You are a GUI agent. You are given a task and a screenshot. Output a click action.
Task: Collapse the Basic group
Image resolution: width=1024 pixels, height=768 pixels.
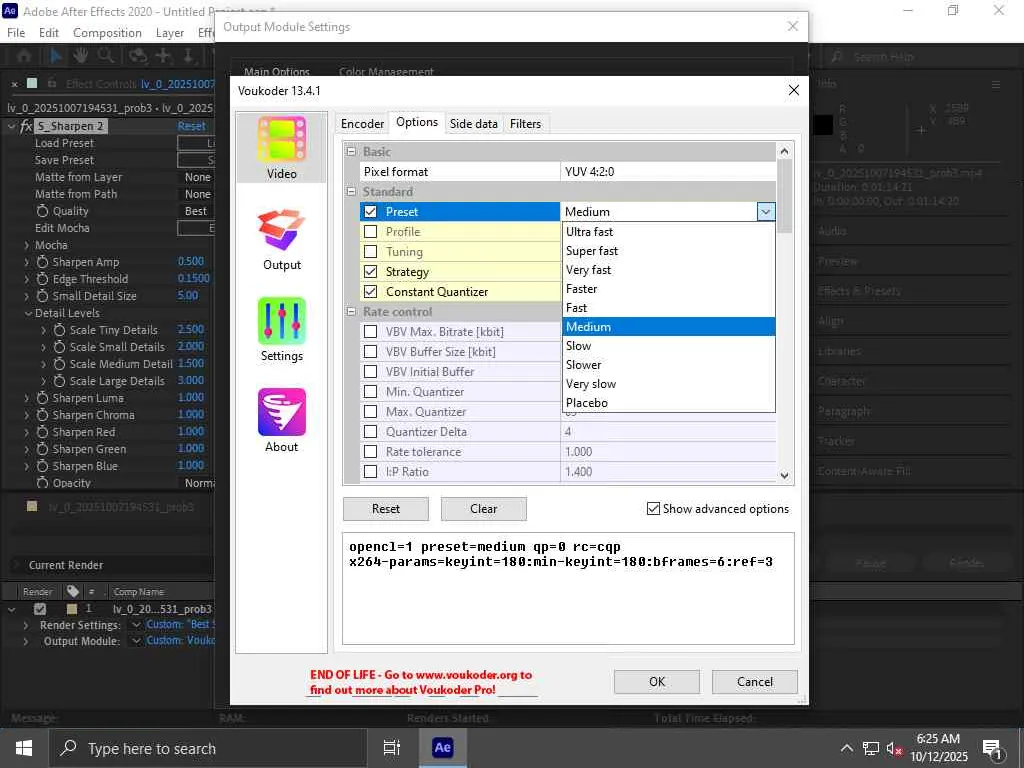(351, 152)
